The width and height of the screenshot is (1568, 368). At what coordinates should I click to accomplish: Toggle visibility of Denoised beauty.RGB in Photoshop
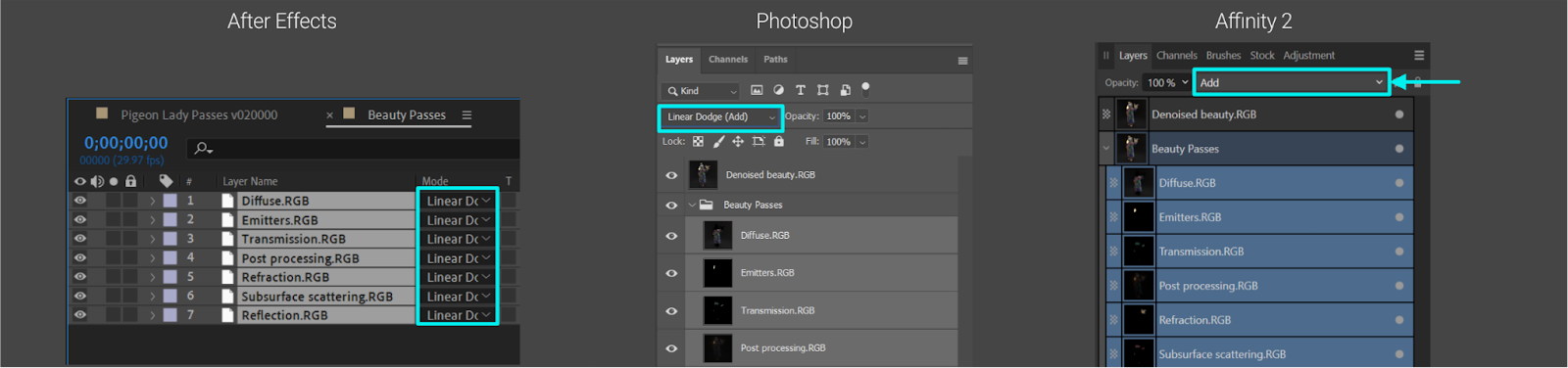[671, 176]
